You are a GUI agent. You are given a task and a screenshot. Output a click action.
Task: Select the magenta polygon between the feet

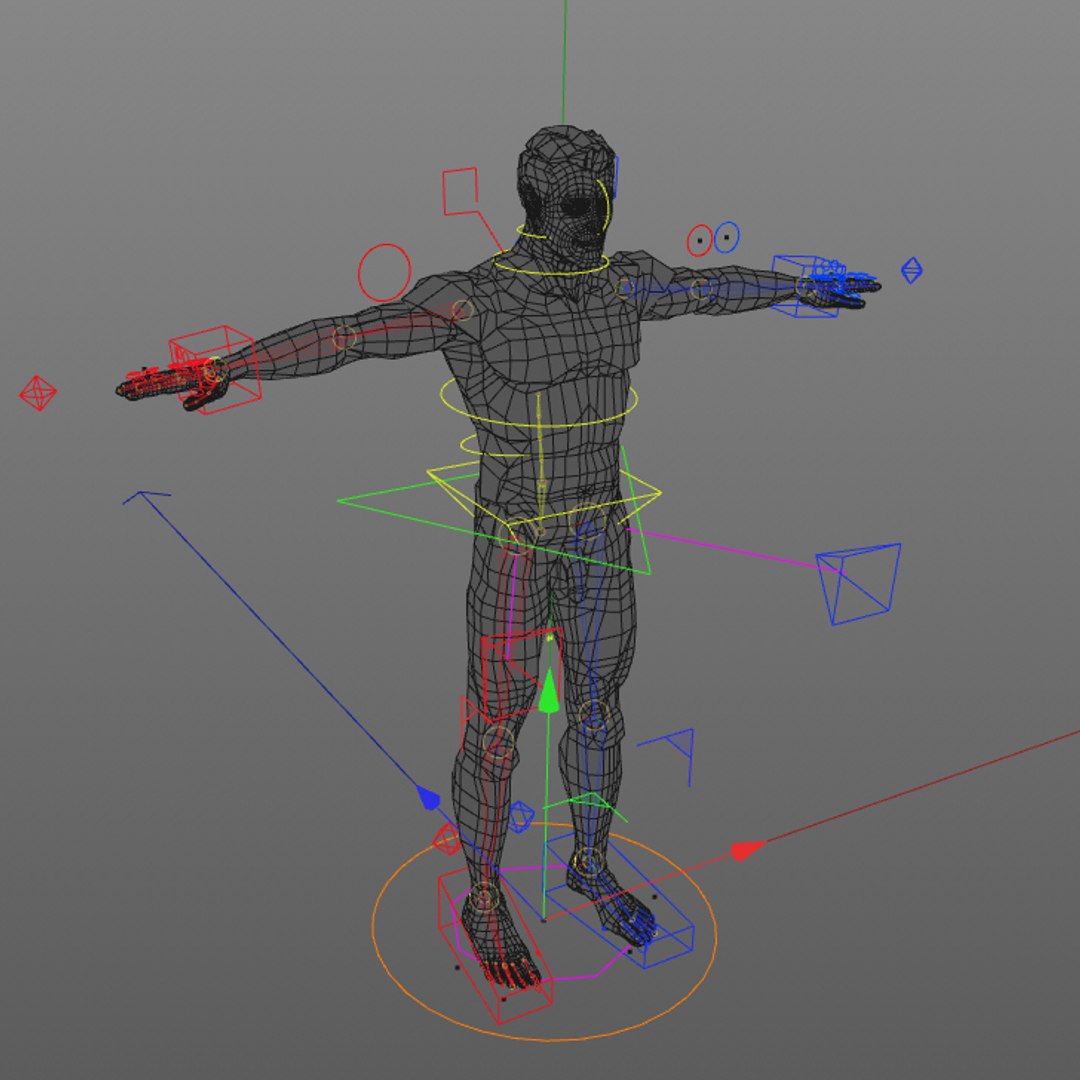(x=542, y=923)
